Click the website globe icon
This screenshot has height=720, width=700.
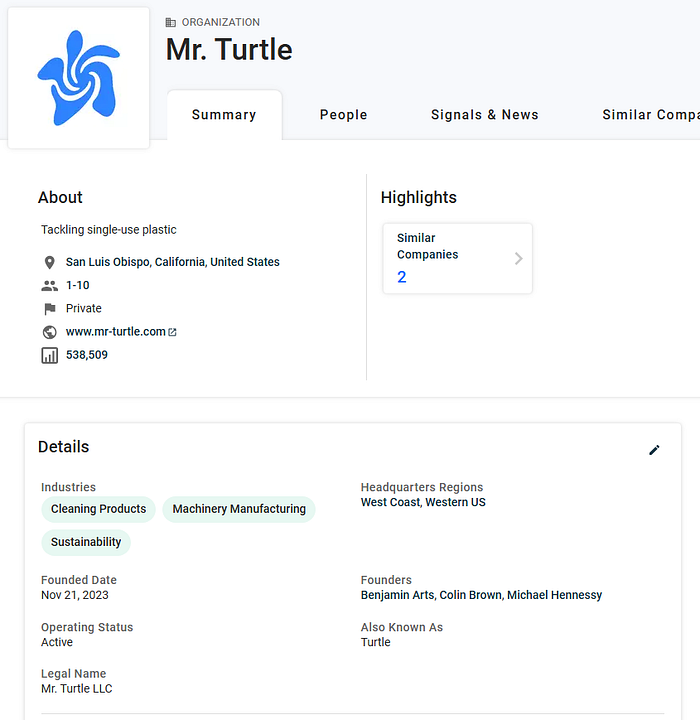50,332
